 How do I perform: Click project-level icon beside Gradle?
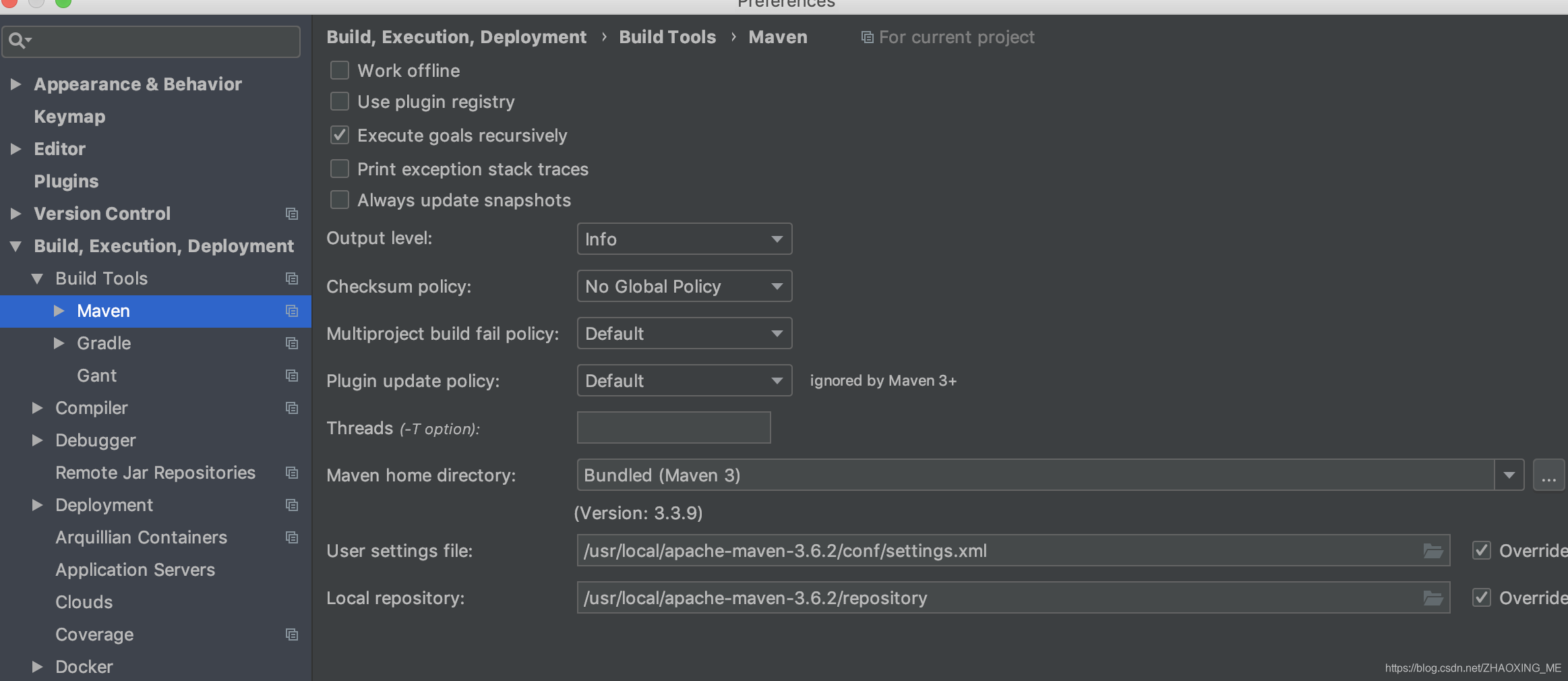[292, 343]
